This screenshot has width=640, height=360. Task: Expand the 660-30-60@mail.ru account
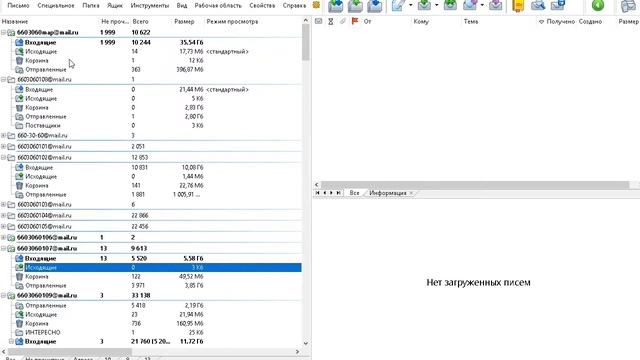tap(3, 136)
